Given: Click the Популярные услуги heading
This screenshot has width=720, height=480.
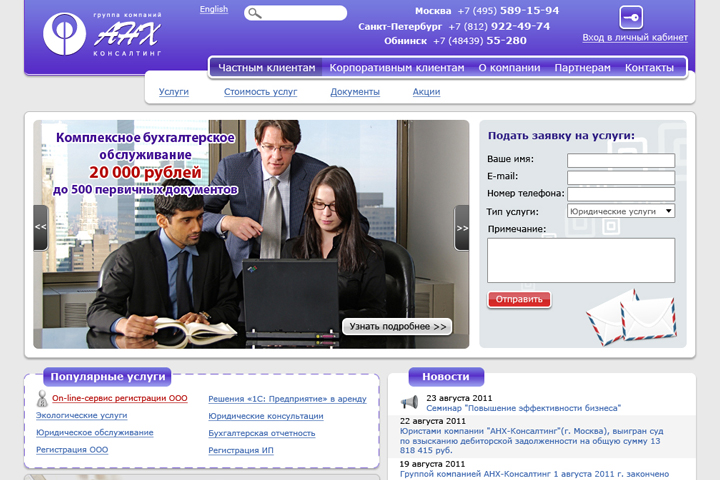Looking at the screenshot, I should [107, 377].
